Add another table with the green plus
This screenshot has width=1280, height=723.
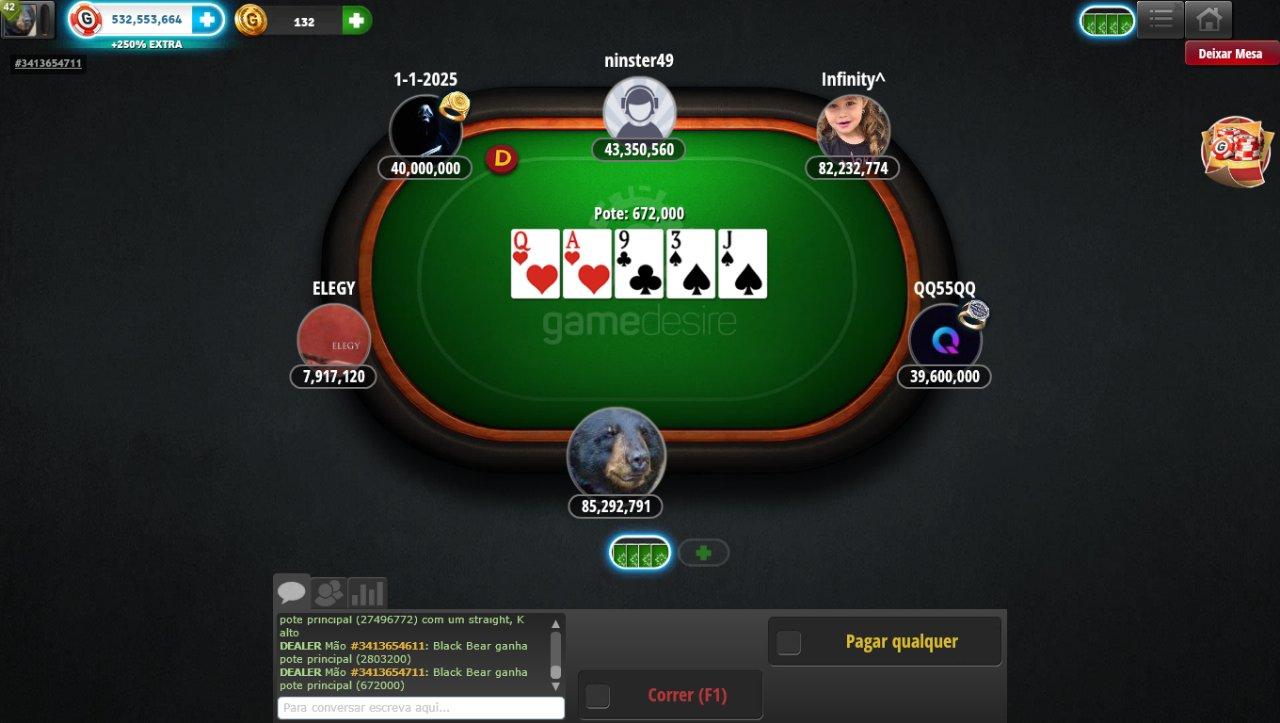tap(704, 552)
